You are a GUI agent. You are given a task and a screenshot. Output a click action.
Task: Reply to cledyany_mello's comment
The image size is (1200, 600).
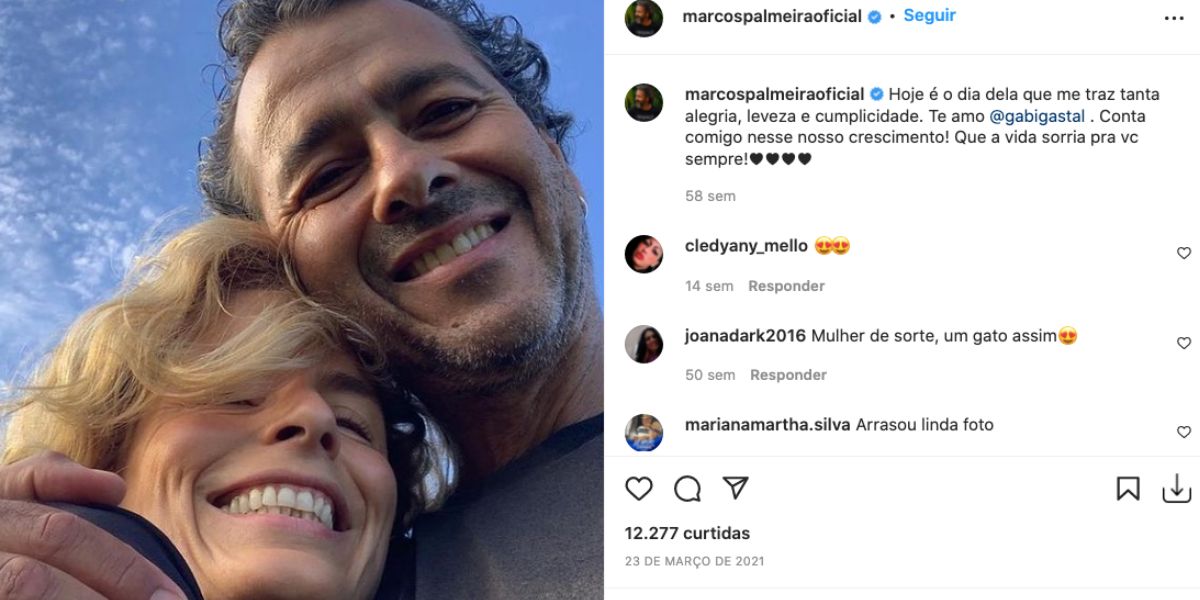[786, 286]
